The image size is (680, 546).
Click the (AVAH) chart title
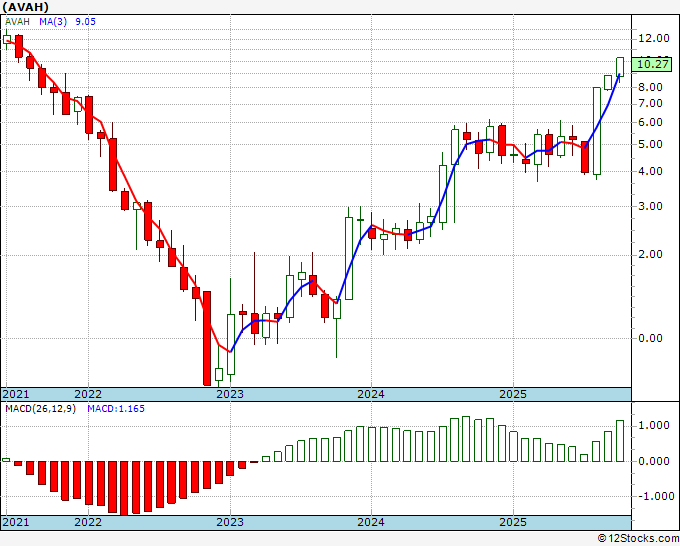[26, 7]
